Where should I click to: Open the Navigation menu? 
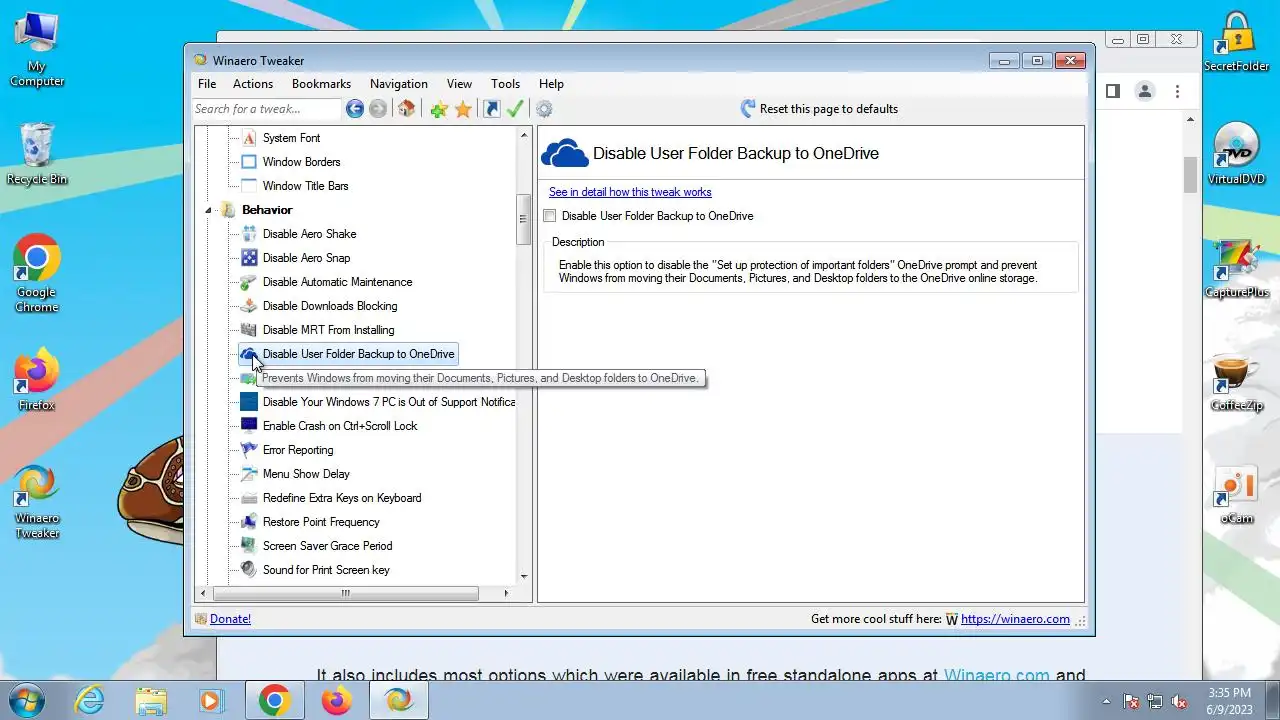click(399, 84)
